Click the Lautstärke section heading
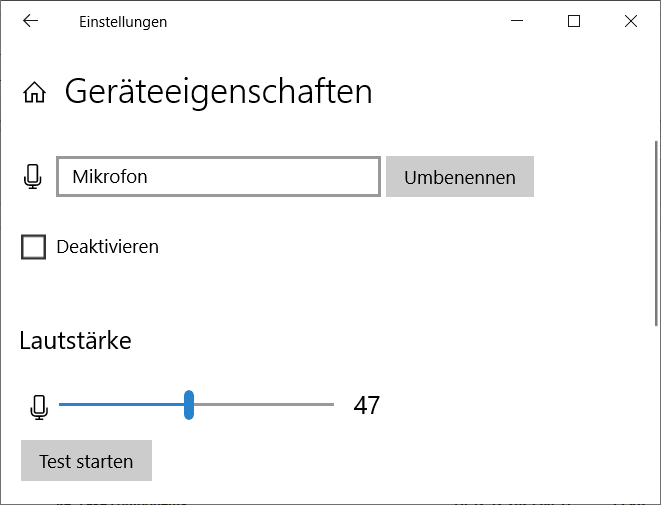This screenshot has width=661, height=505. [75, 341]
